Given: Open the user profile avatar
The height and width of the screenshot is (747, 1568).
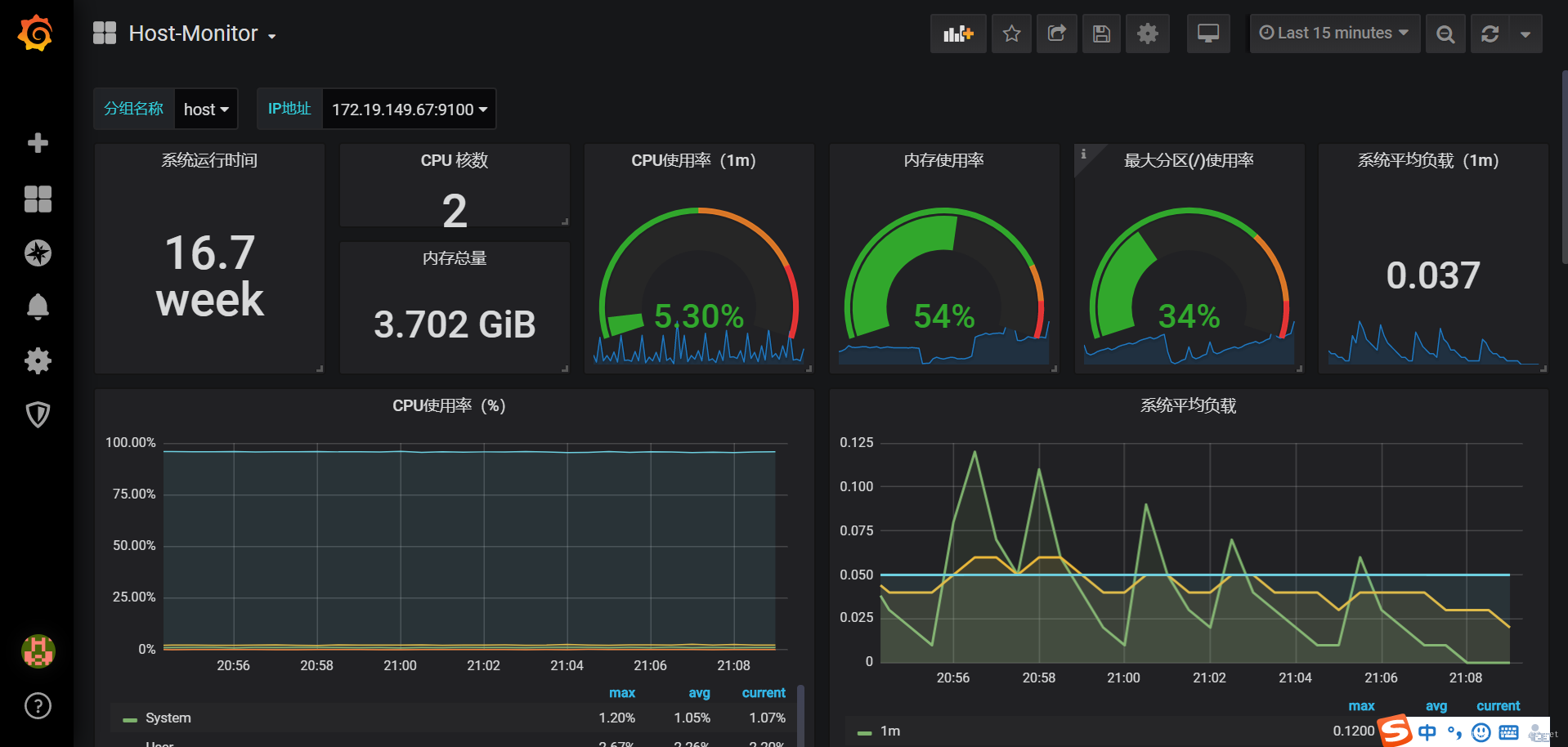Looking at the screenshot, I should click(38, 651).
